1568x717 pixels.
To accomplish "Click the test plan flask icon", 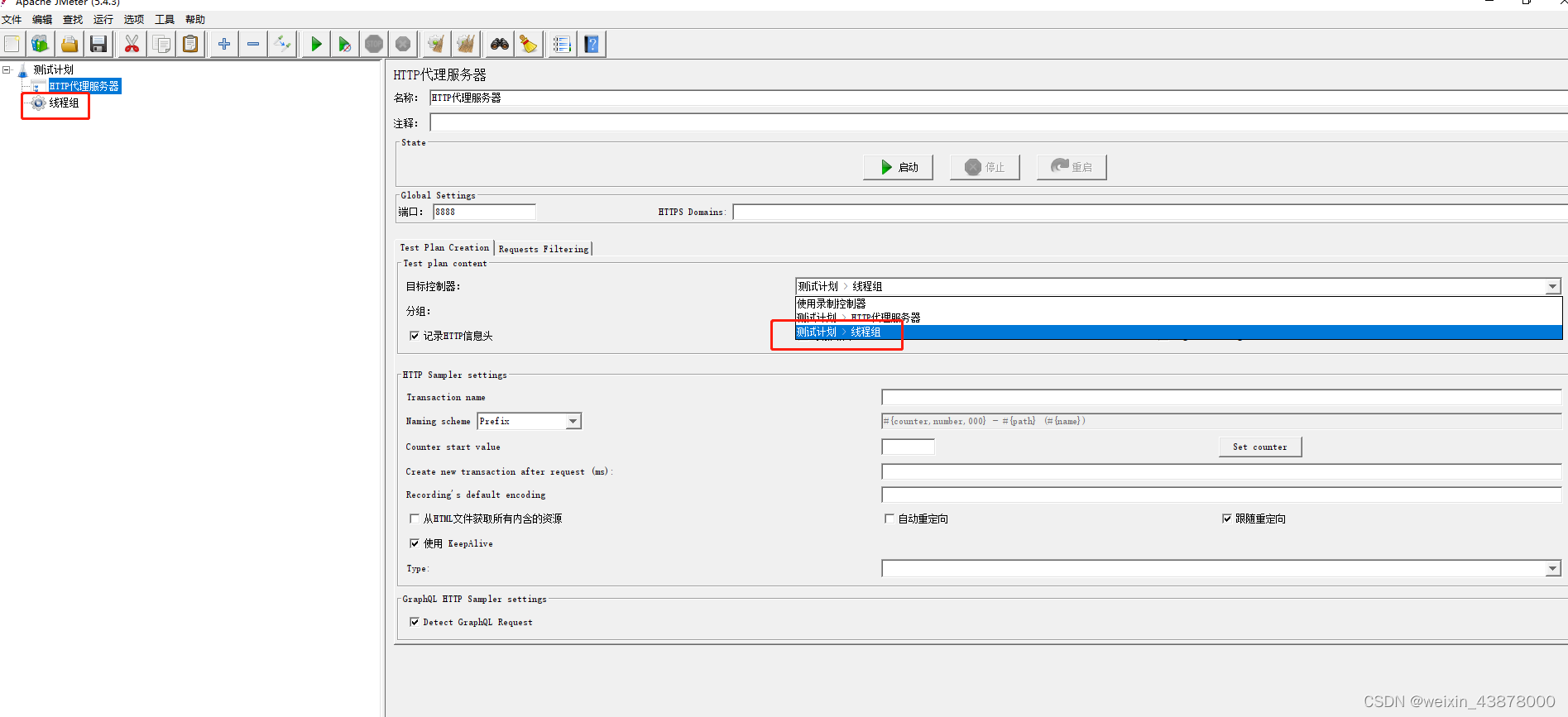I will pyautogui.click(x=23, y=70).
